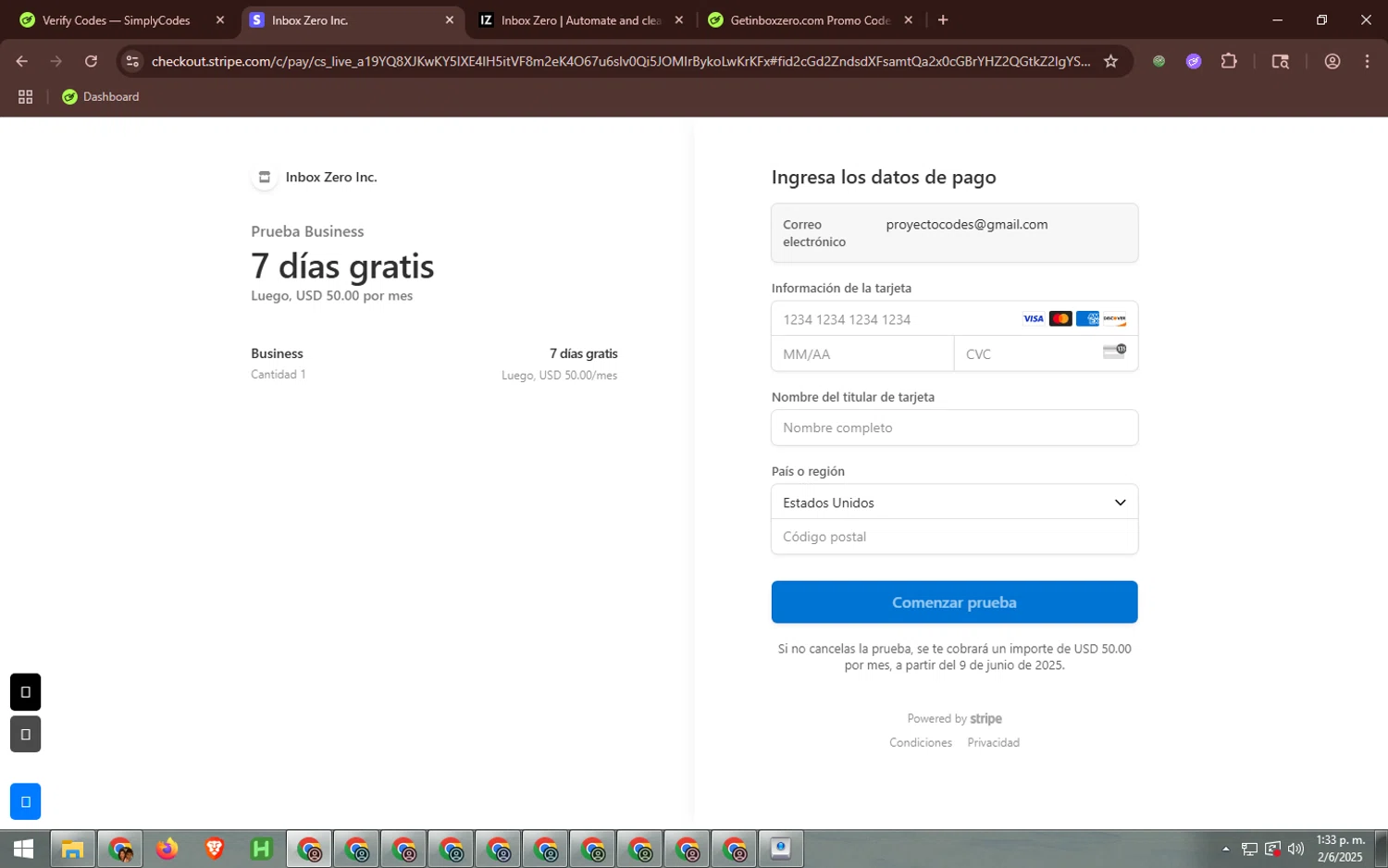This screenshot has width=1388, height=868.
Task: Bookmark this page with the star icon
Action: coord(1110,61)
